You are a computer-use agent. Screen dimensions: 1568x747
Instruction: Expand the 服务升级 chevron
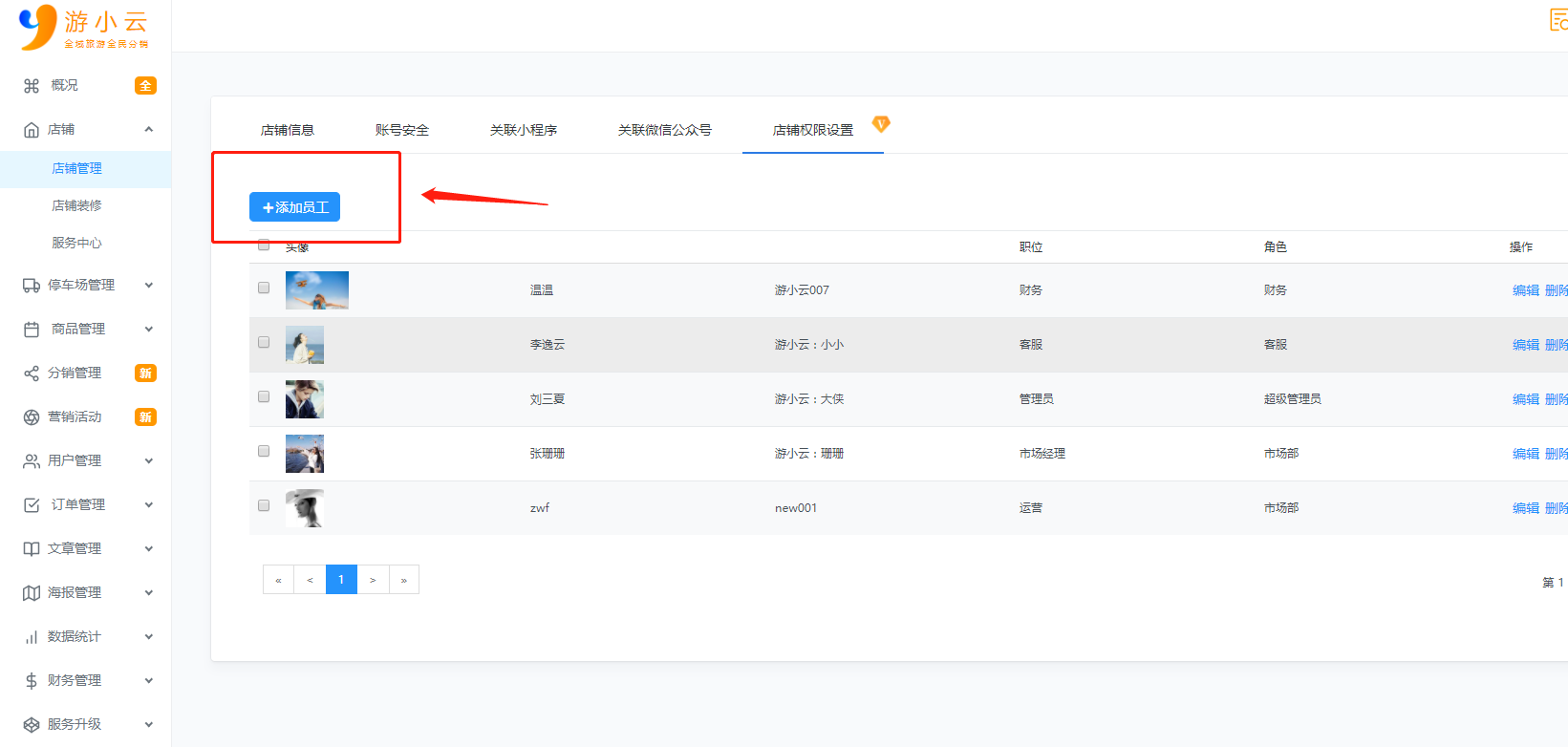[149, 725]
